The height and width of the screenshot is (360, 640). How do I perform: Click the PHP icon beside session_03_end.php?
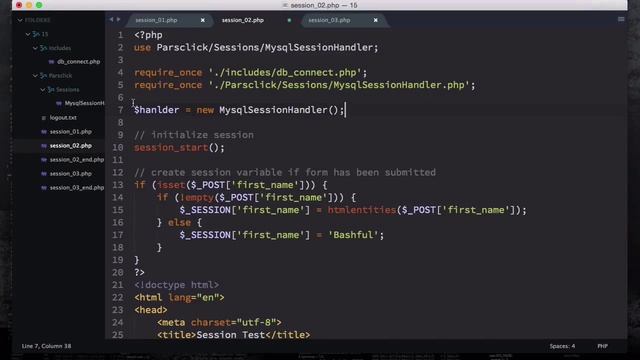[x=44, y=188]
